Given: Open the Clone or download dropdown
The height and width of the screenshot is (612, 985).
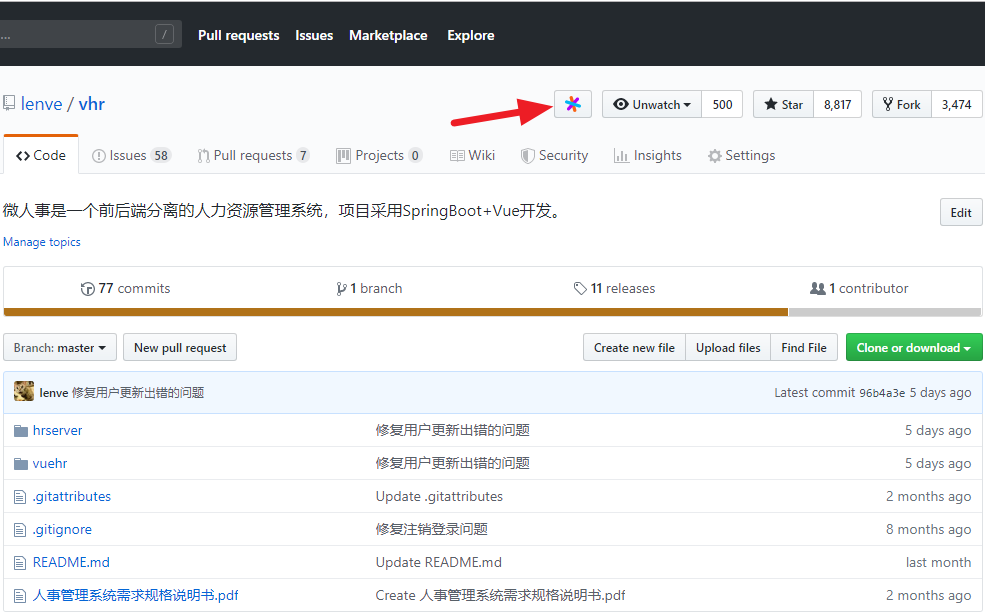Looking at the screenshot, I should (913, 347).
